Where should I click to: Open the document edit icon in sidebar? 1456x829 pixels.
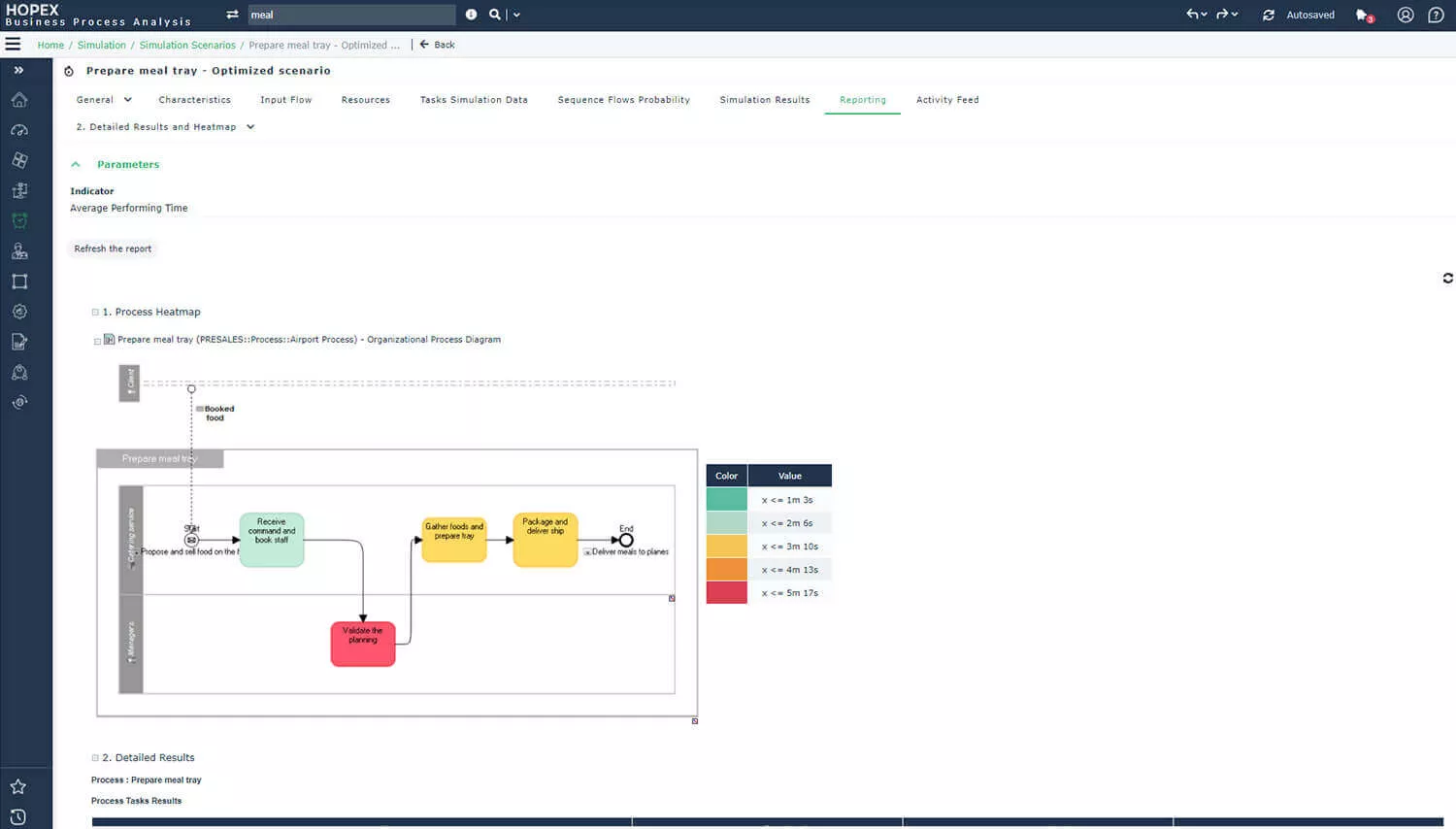click(19, 342)
